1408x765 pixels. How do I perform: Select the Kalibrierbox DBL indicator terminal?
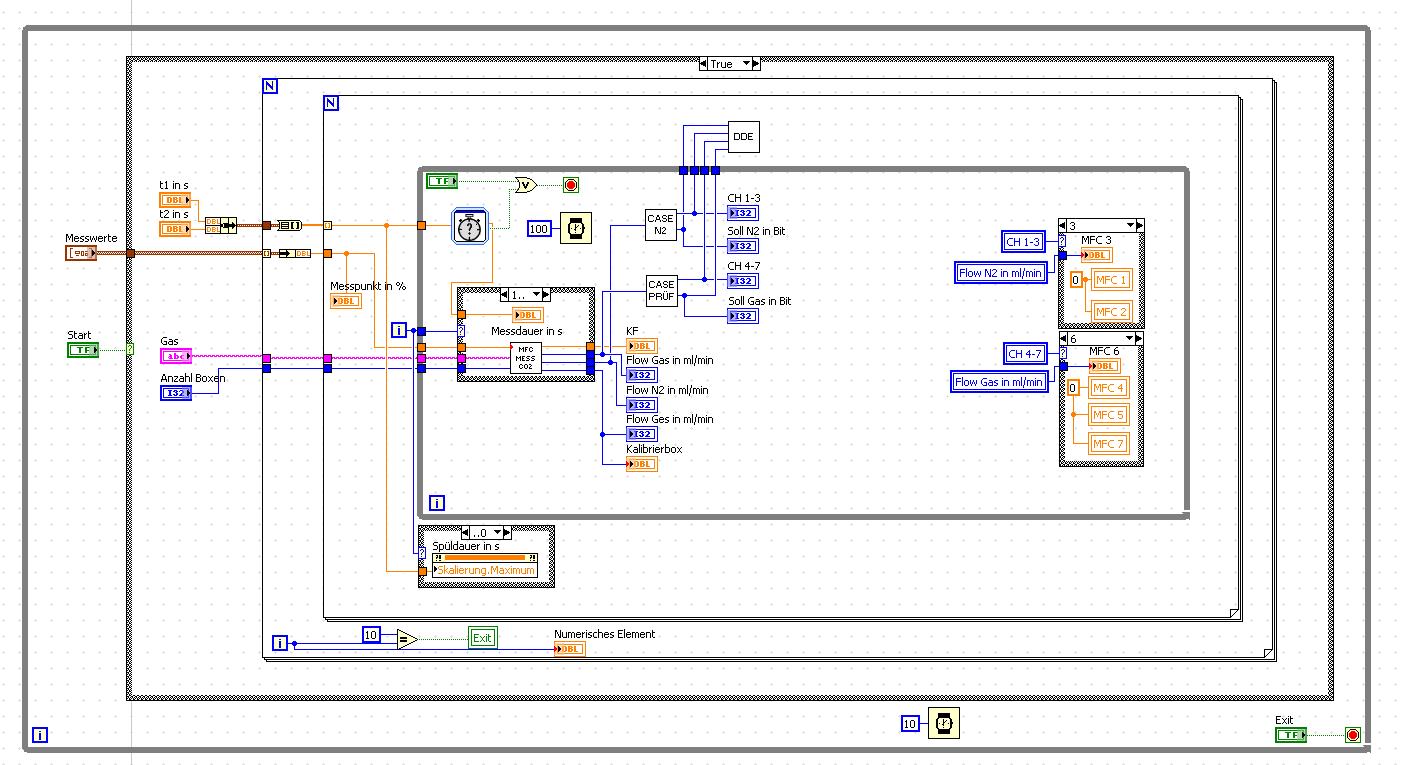[x=642, y=463]
